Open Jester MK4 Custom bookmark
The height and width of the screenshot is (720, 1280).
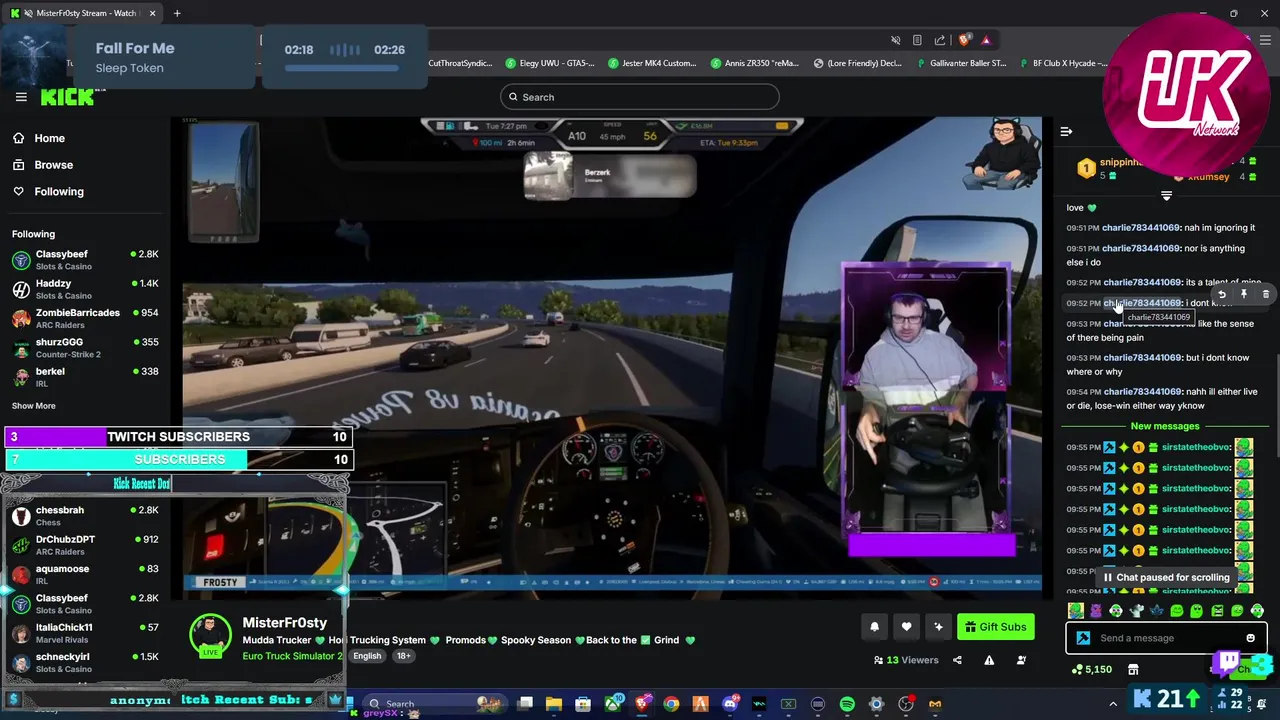651,63
